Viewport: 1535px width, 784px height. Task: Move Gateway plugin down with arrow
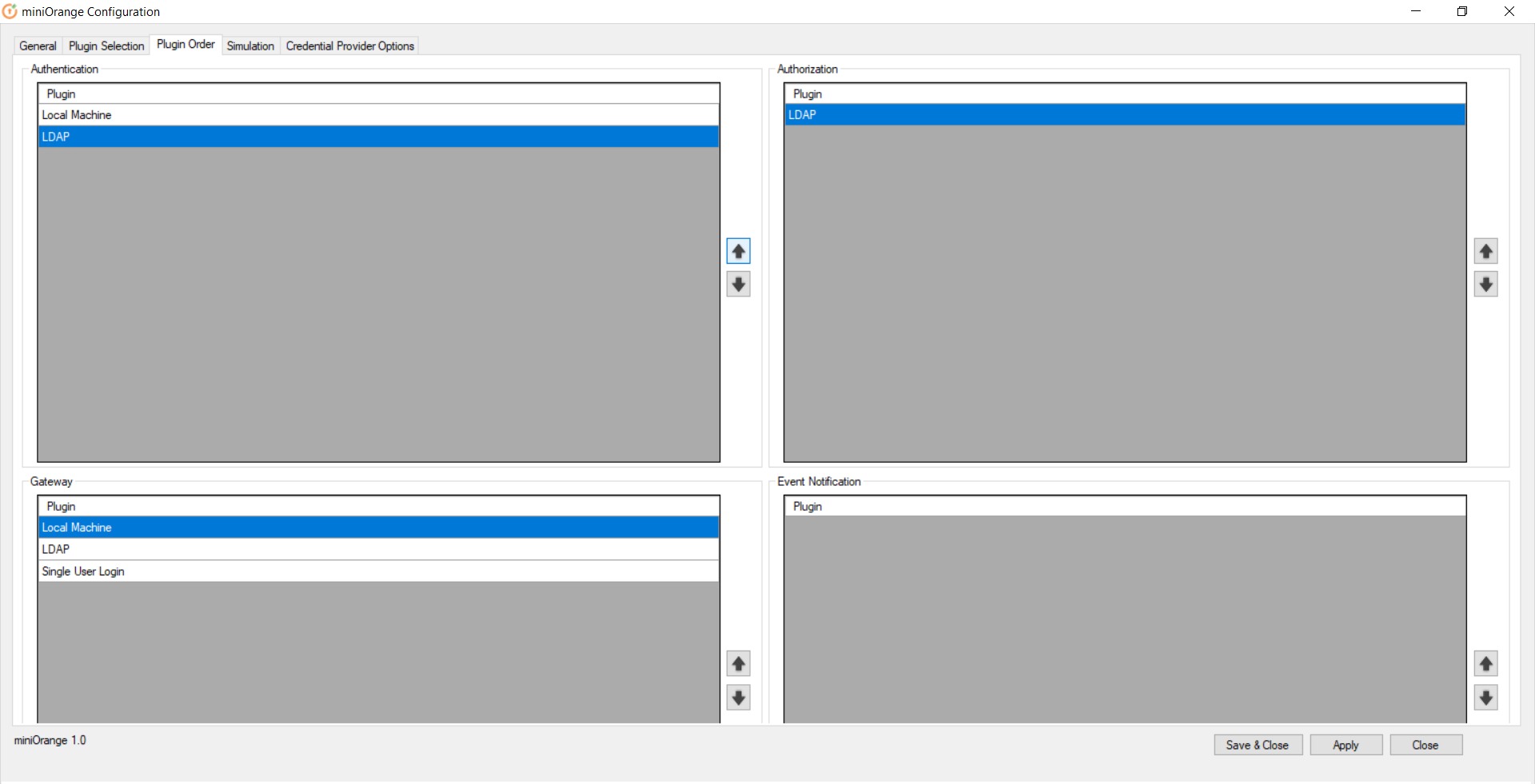coord(738,698)
